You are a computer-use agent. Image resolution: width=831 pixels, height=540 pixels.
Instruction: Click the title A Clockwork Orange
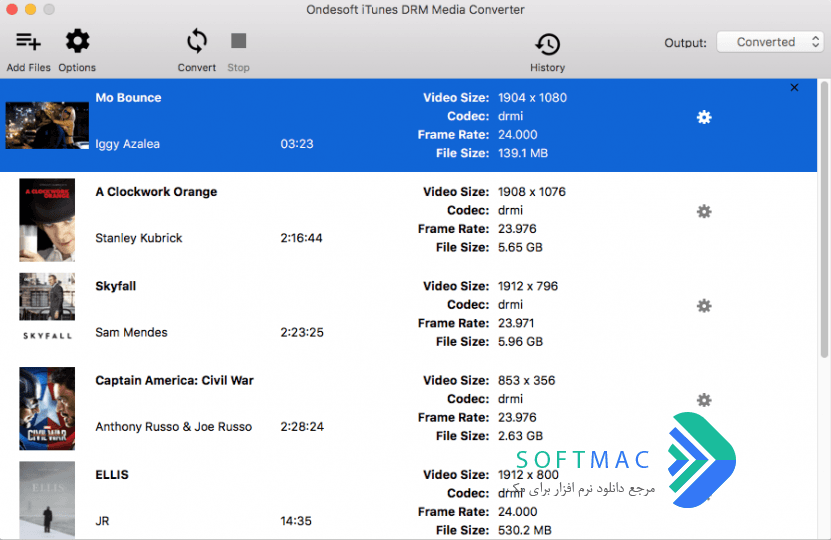[x=156, y=192]
